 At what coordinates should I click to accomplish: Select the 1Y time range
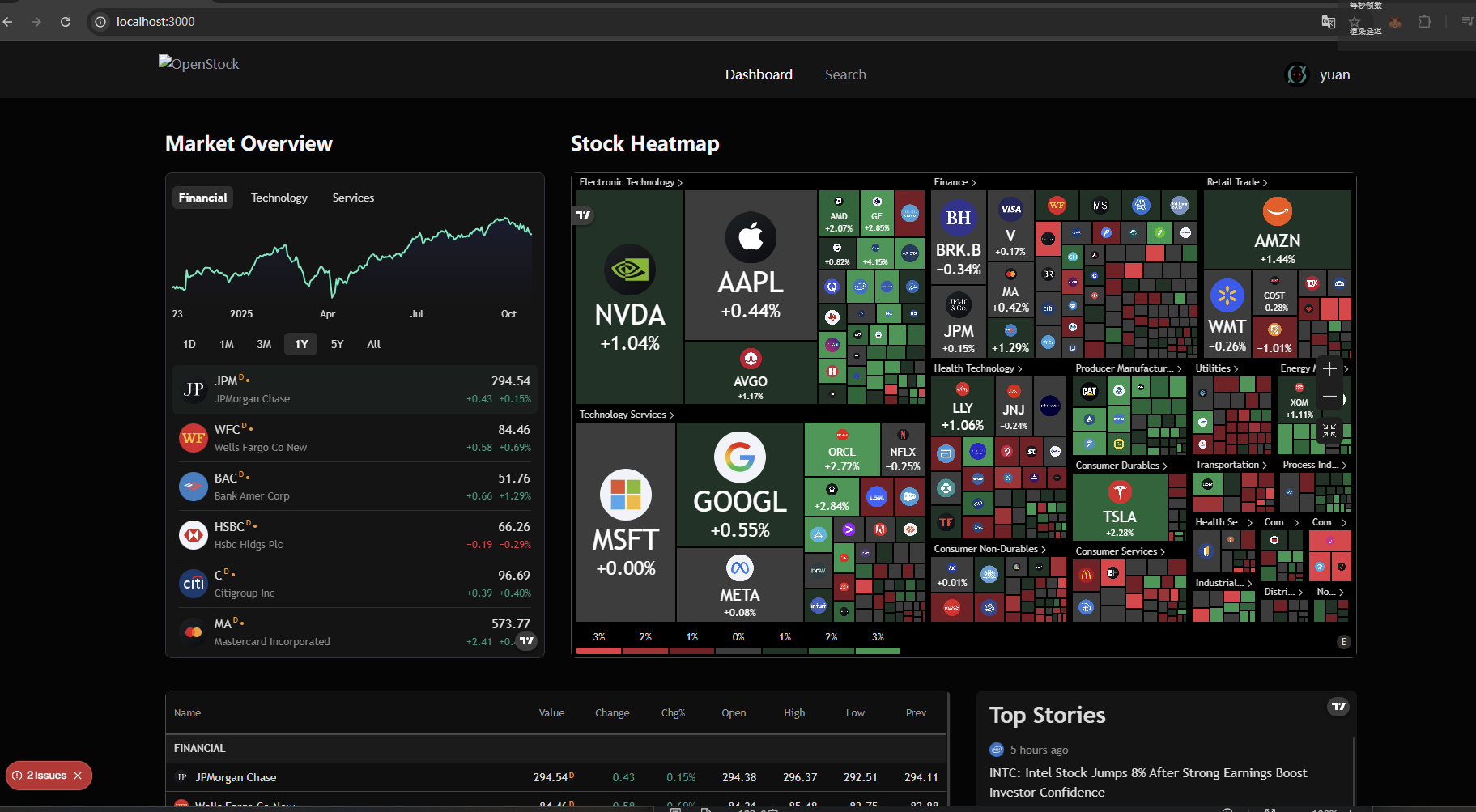pos(301,344)
